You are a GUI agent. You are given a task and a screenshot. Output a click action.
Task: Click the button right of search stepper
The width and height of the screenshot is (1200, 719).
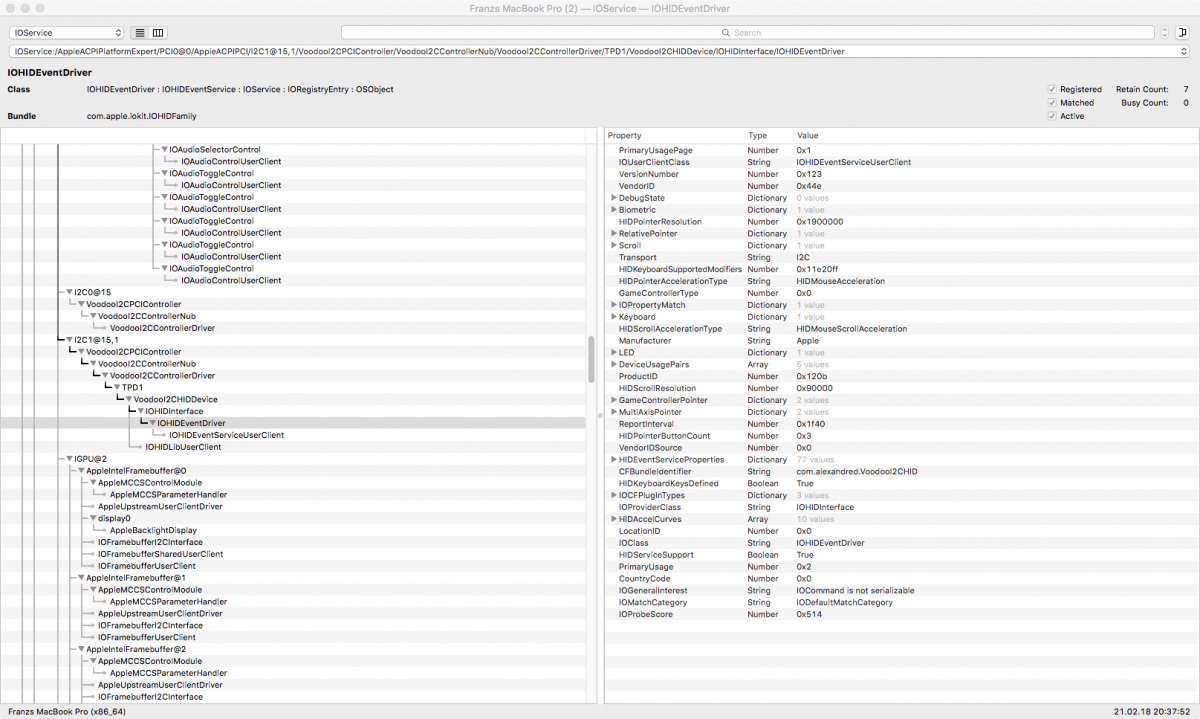coord(1182,33)
